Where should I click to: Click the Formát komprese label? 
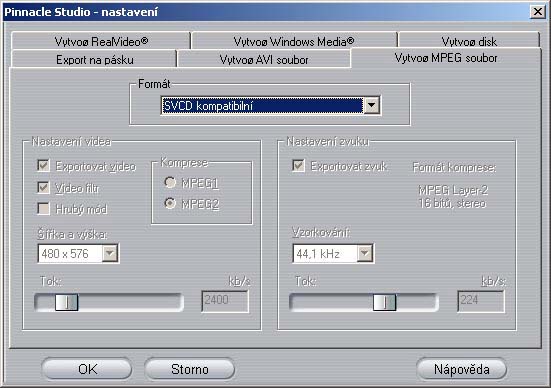point(454,167)
